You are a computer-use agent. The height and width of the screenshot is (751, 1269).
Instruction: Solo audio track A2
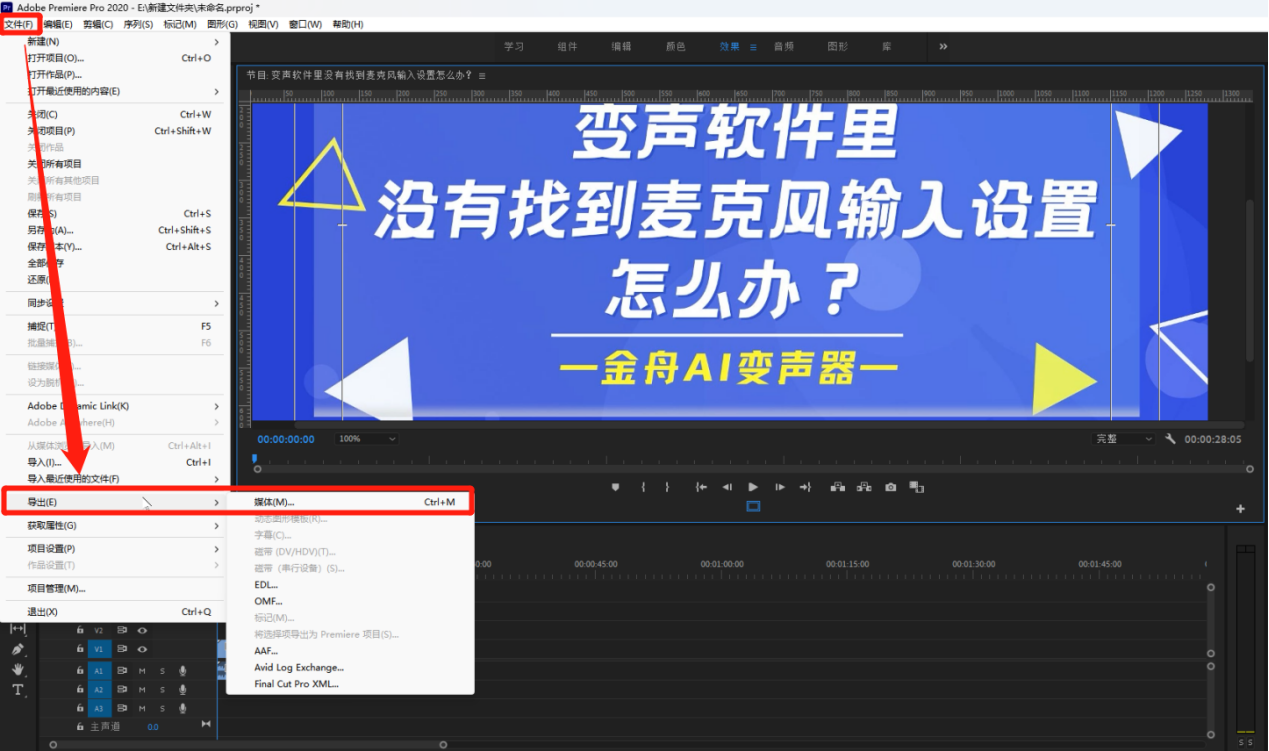[x=162, y=690]
